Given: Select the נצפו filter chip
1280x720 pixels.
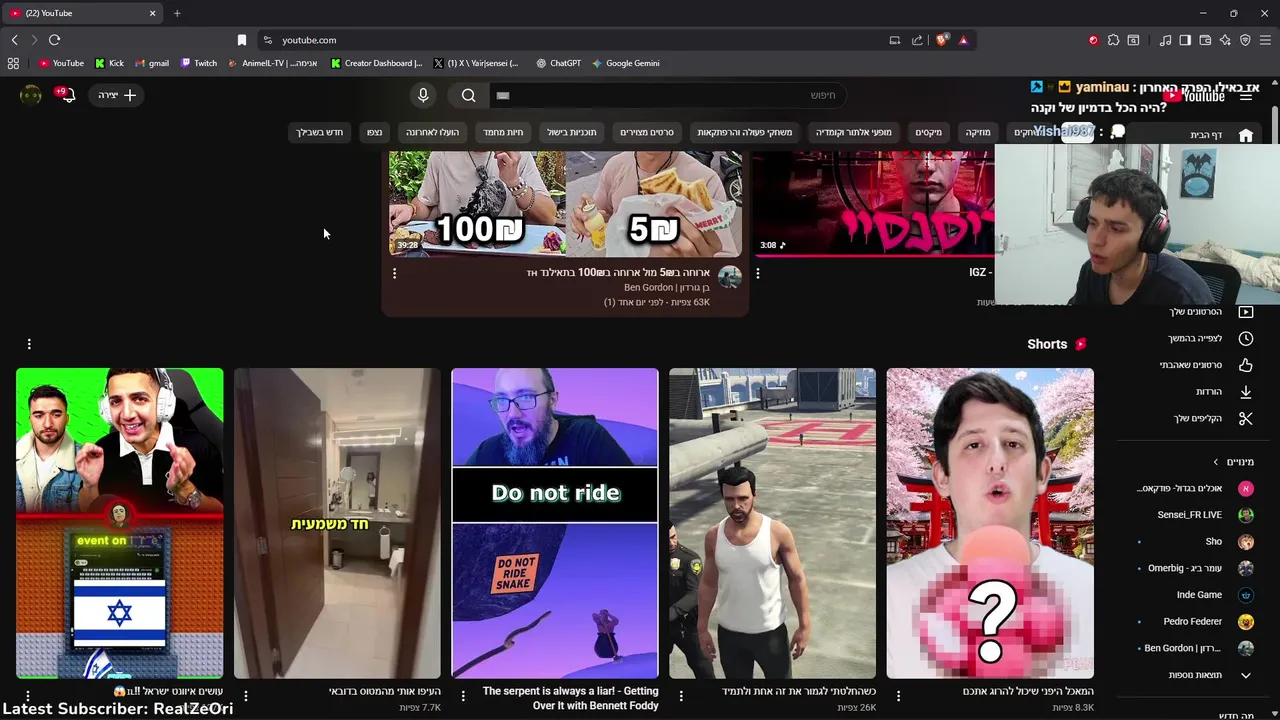Looking at the screenshot, I should pos(374,132).
